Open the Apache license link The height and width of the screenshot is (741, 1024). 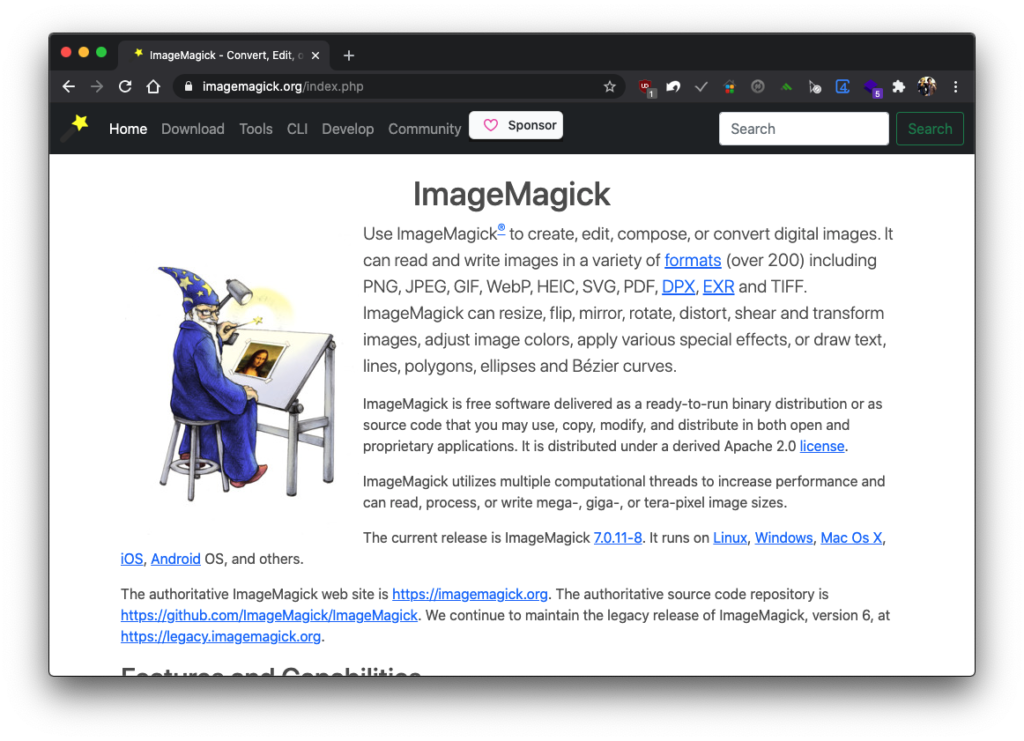point(822,446)
